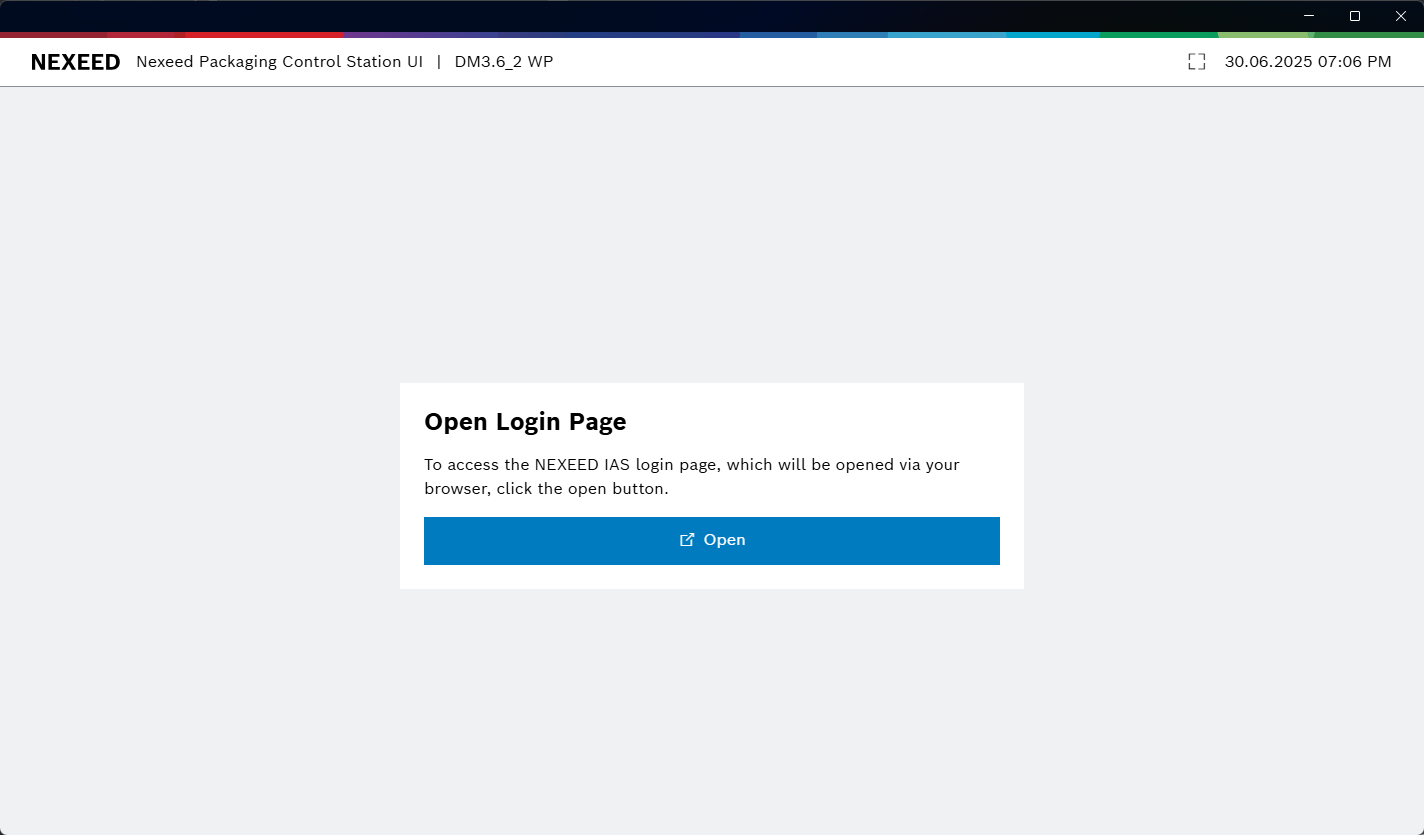Click the NEXEED logo
The image size is (1424, 835).
point(75,62)
